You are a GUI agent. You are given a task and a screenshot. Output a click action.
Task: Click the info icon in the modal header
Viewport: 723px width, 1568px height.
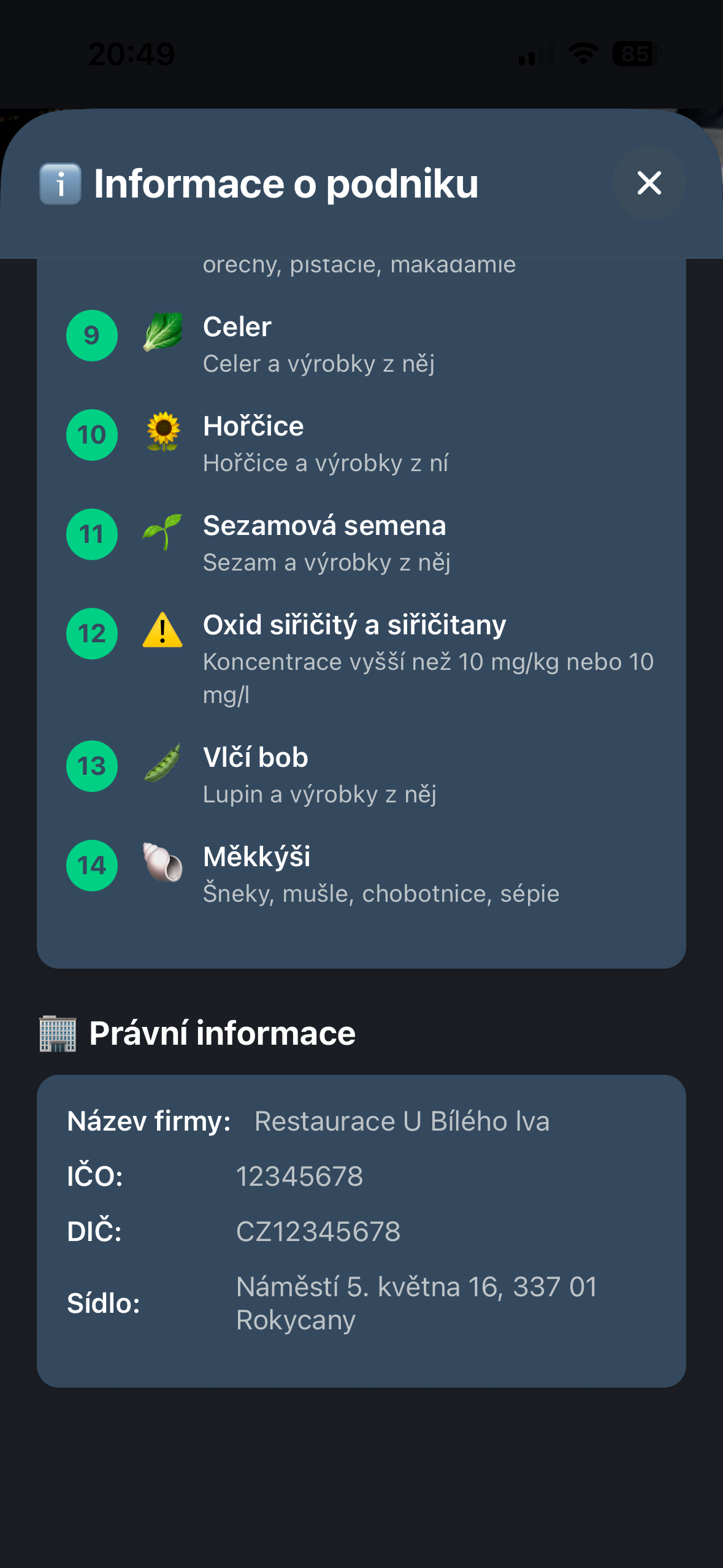pyautogui.click(x=59, y=183)
